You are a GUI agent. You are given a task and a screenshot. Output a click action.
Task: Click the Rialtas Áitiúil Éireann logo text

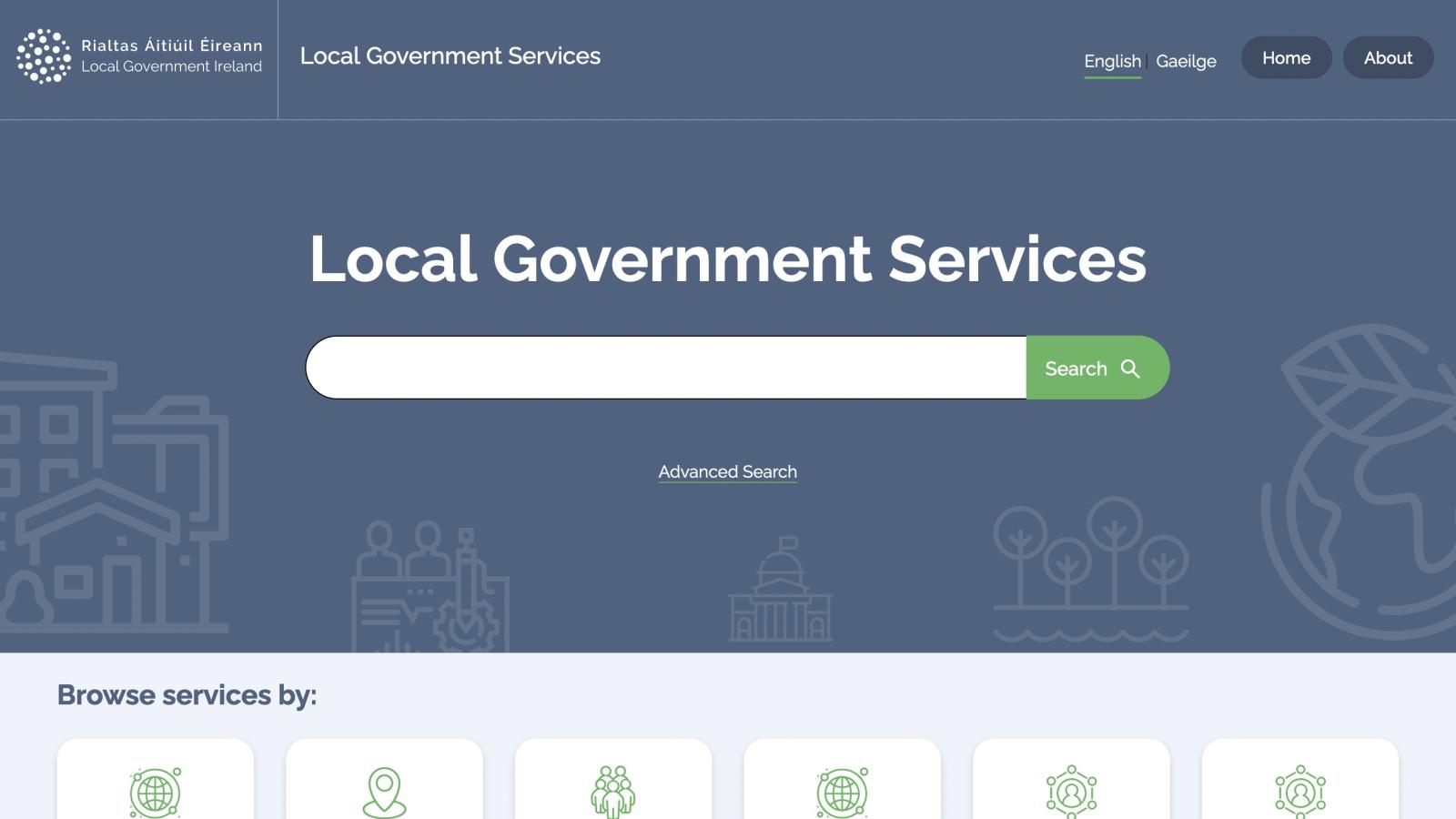[x=171, y=45]
